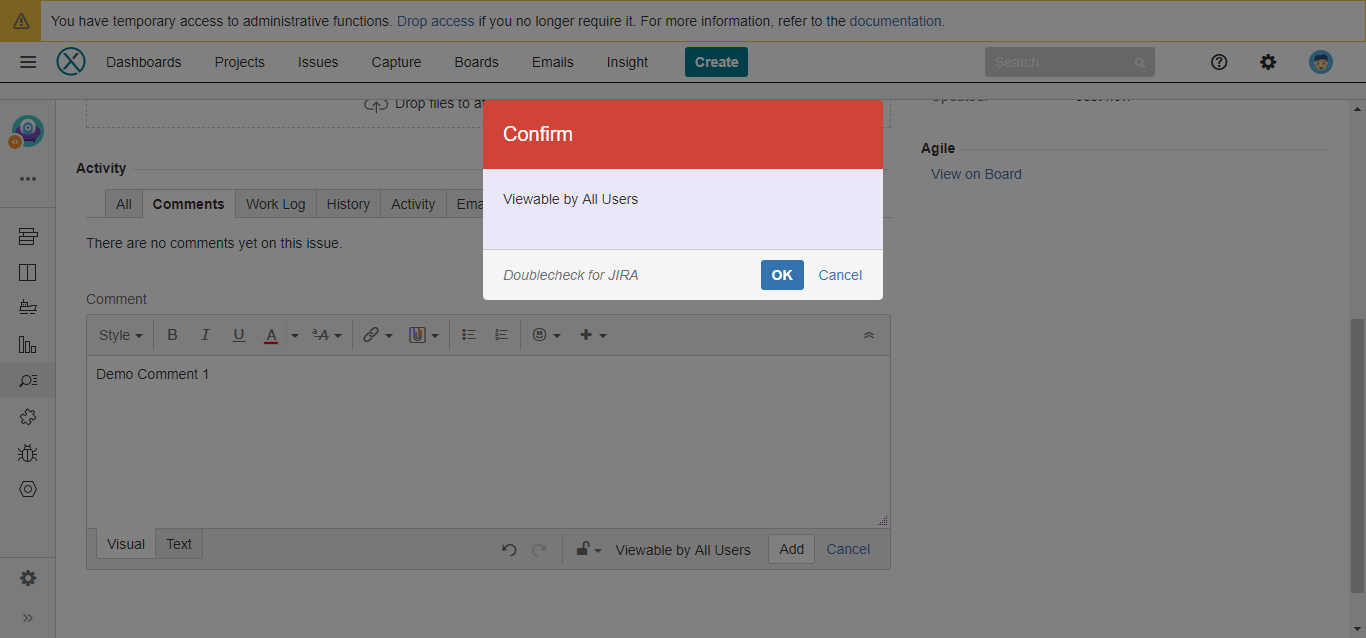Open the plus insert-other dropdown
Screen dimensions: 1366x638
click(593, 335)
